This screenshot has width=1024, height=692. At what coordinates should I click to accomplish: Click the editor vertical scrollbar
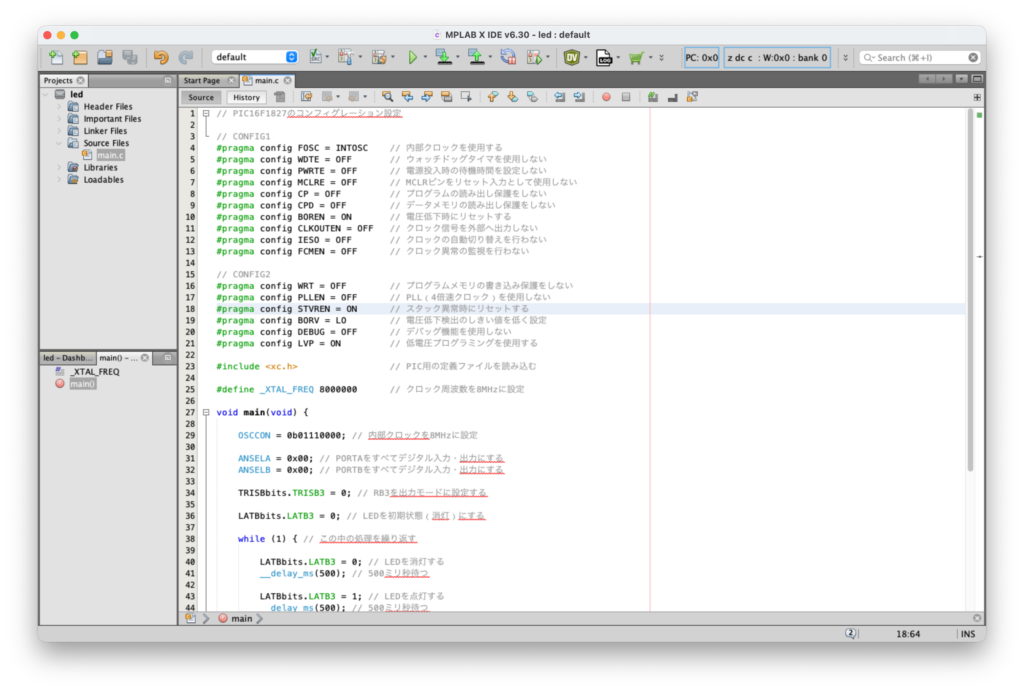coord(970,291)
